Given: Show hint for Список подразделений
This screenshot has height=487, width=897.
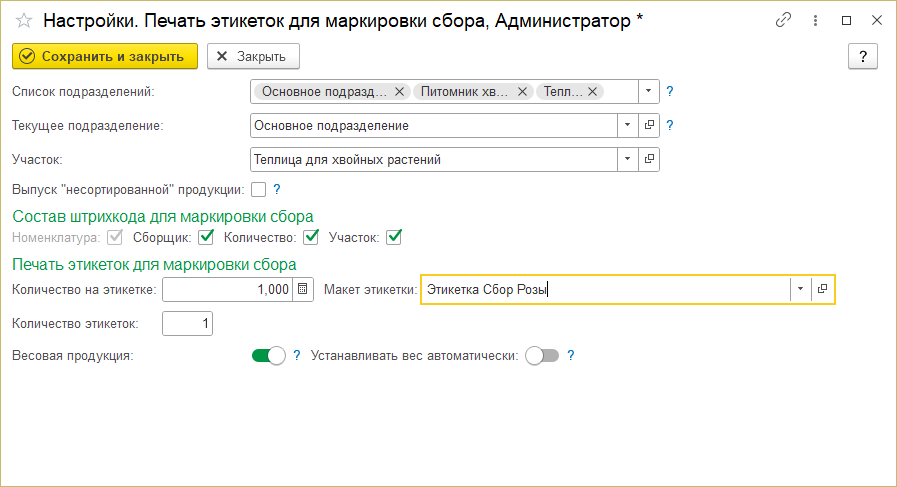Looking at the screenshot, I should 670,91.
